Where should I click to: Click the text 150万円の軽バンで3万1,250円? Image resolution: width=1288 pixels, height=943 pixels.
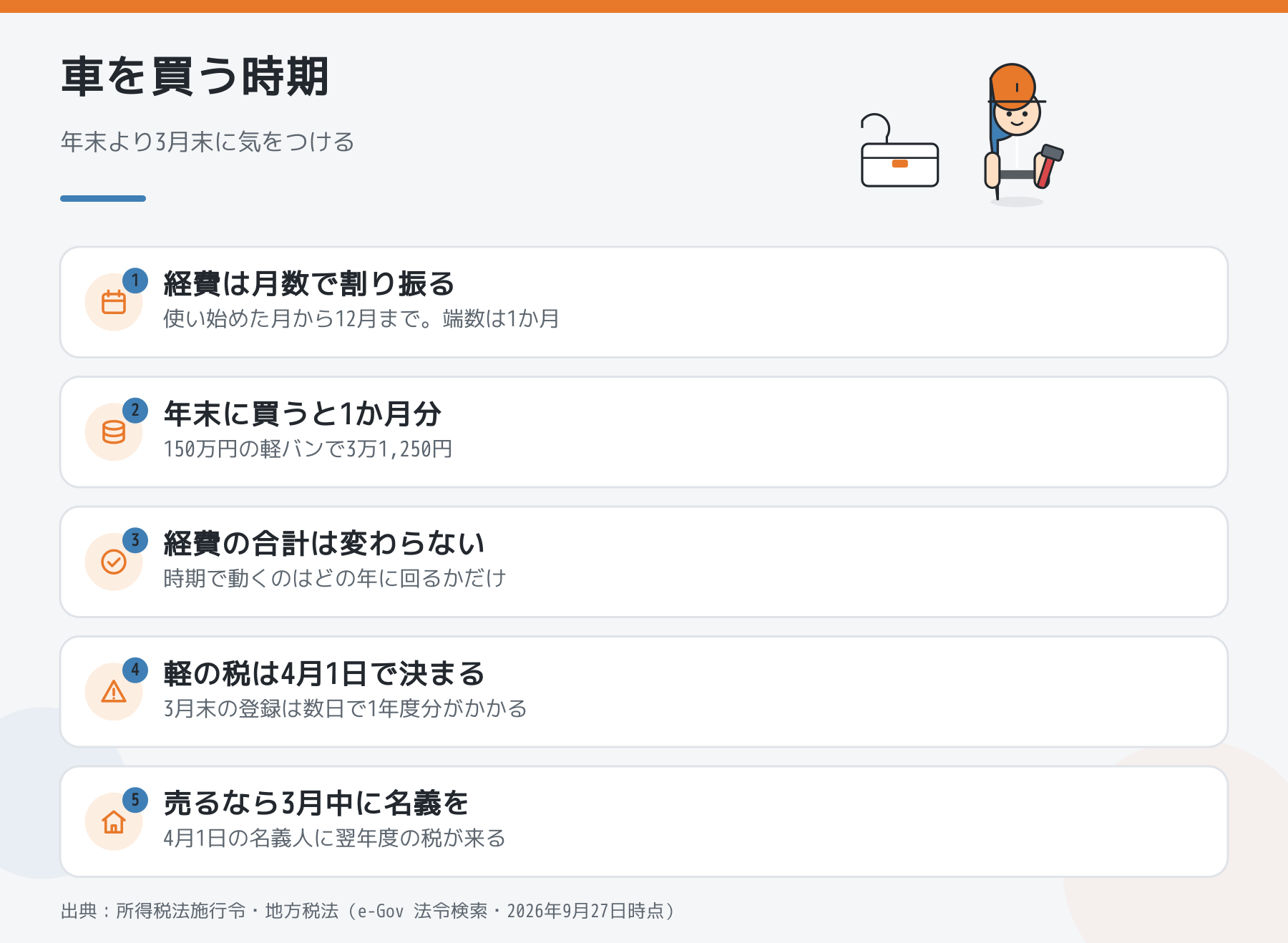(x=308, y=449)
